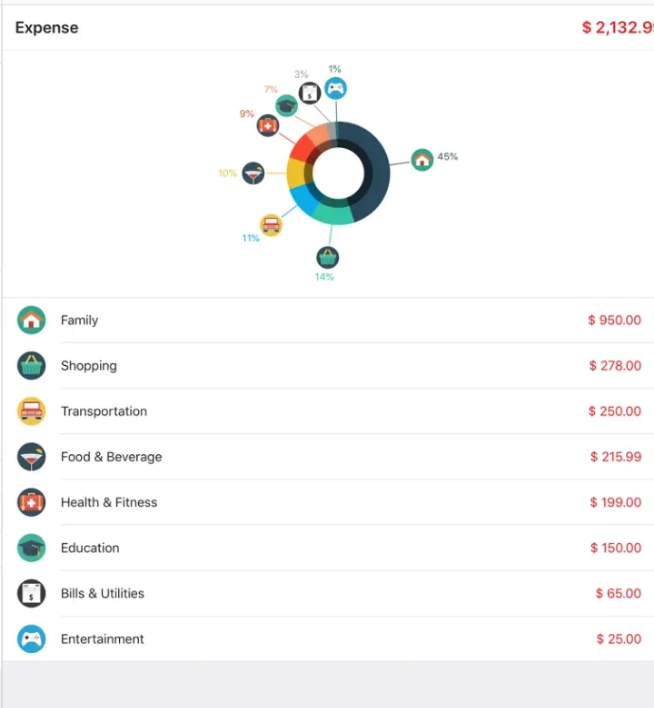The height and width of the screenshot is (708, 654).
Task: Select the cocktail icon beside 10% on chart
Action: [253, 173]
